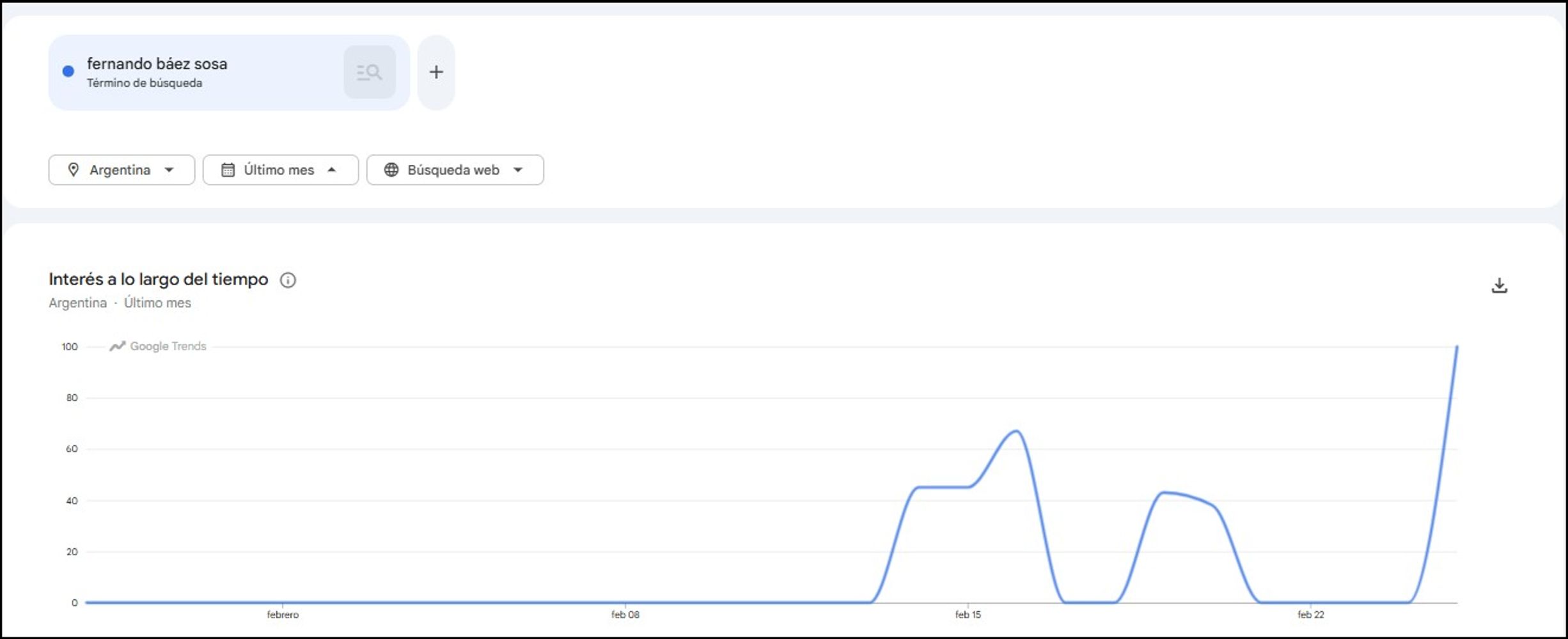Image resolution: width=1568 pixels, height=639 pixels.
Task: Click the chart peak at 100 on right
Action: pos(1457,347)
